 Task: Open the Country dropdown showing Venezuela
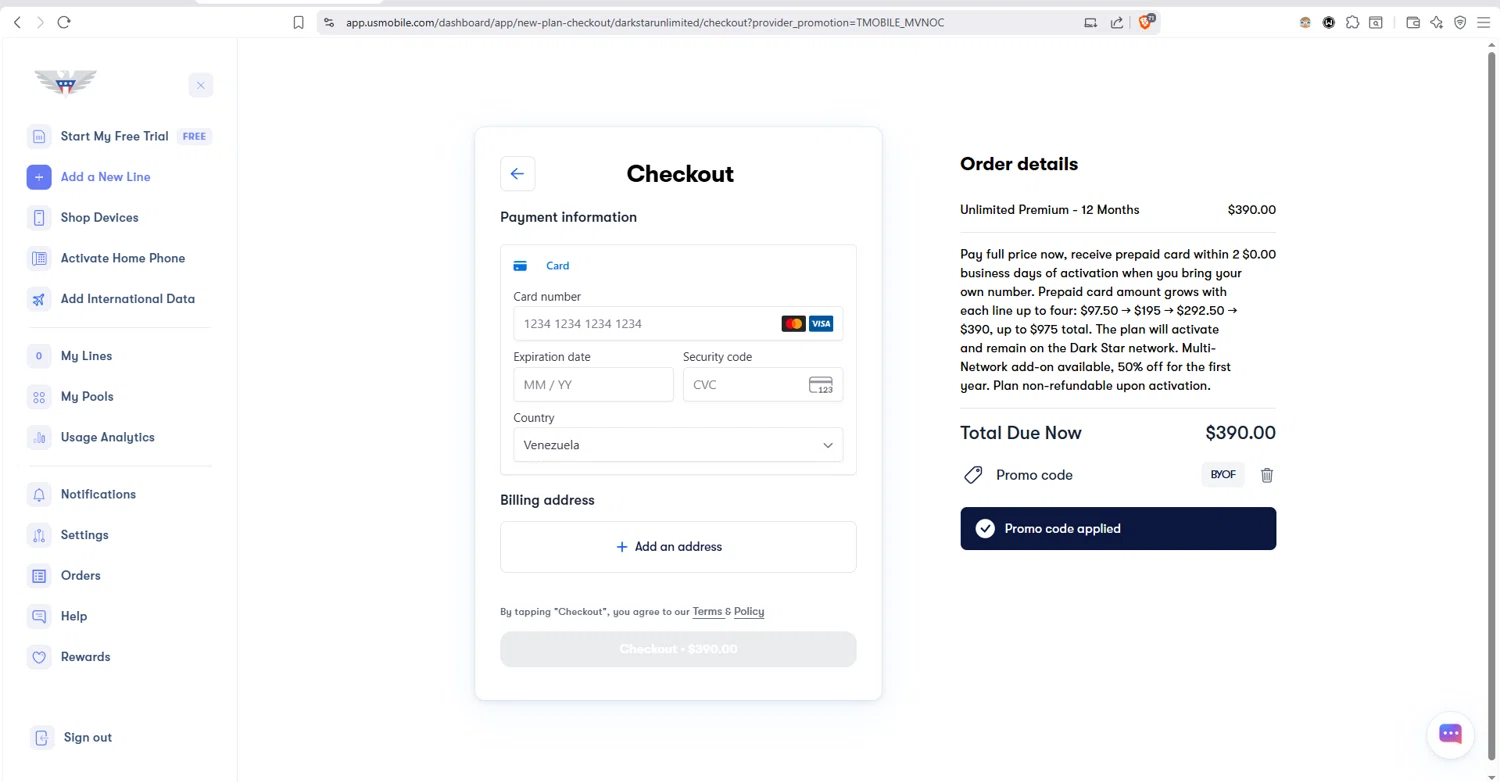pyautogui.click(x=678, y=445)
